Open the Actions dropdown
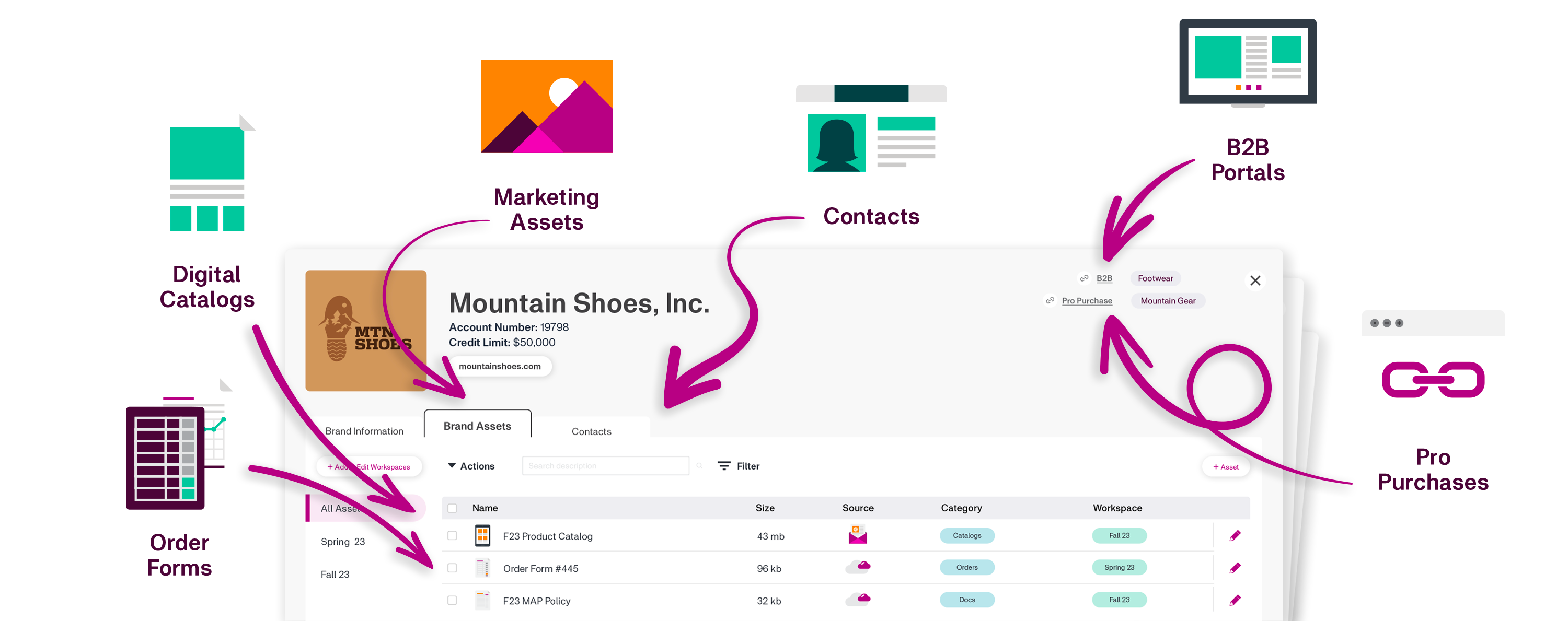 coord(471,466)
